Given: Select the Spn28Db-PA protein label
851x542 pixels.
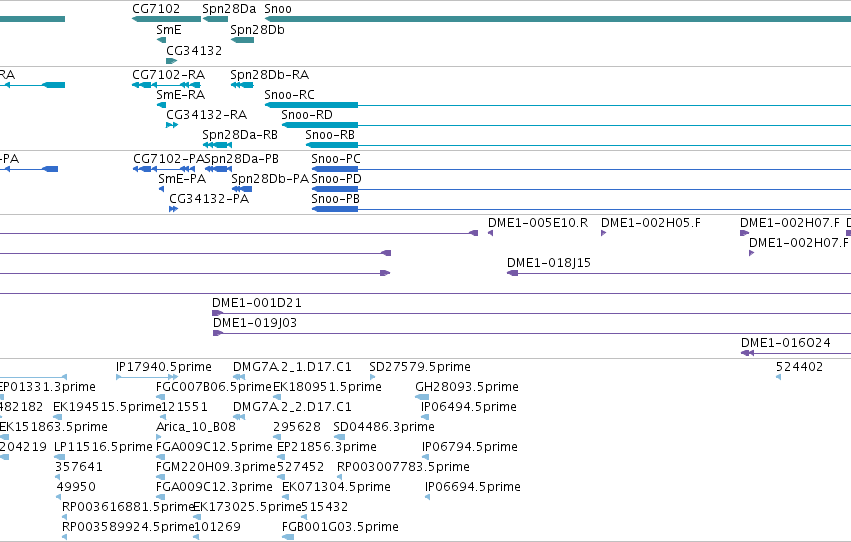Looking at the screenshot, I should click(270, 179).
